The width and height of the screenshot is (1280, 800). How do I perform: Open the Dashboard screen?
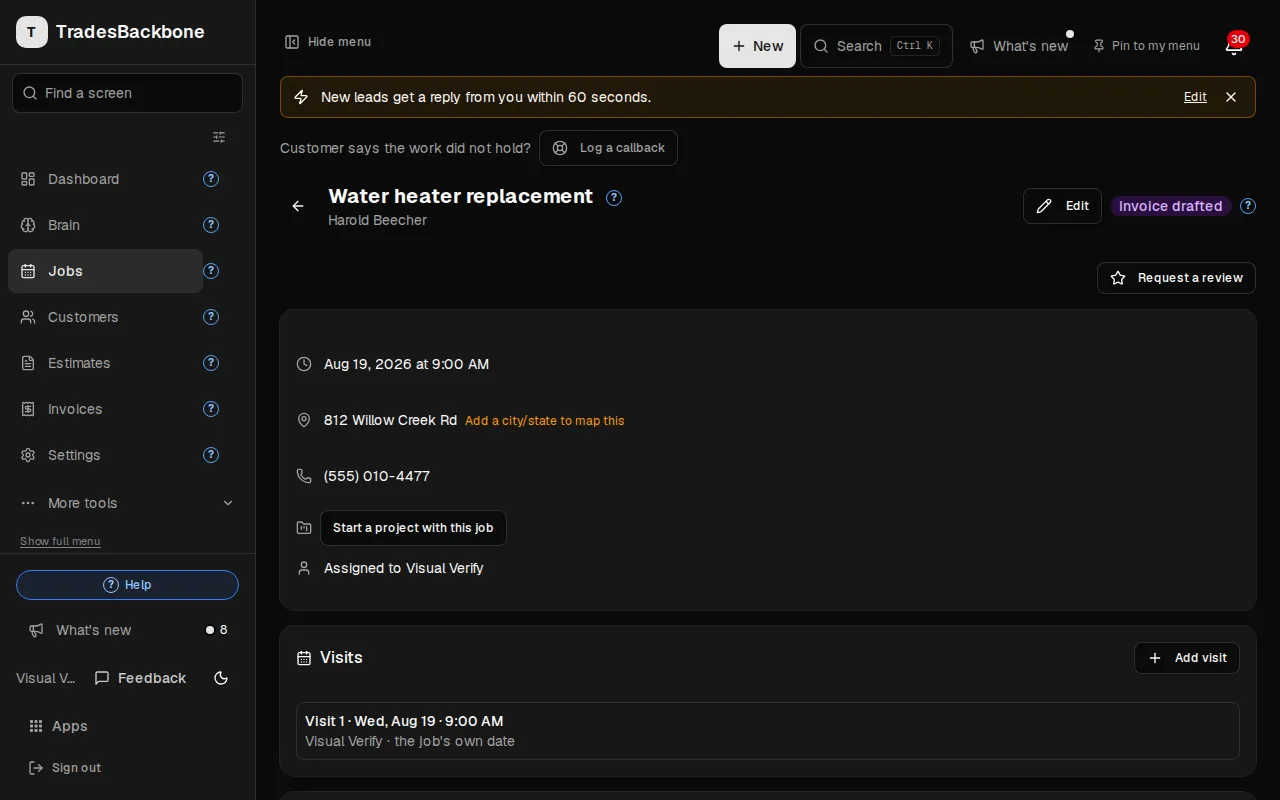coord(105,179)
